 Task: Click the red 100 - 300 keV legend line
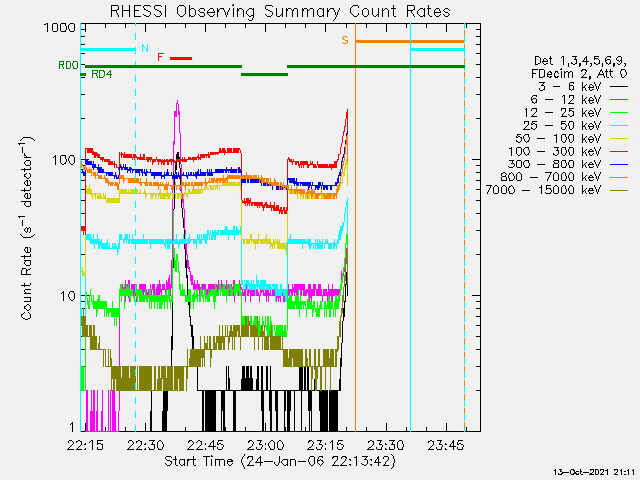[619, 151]
